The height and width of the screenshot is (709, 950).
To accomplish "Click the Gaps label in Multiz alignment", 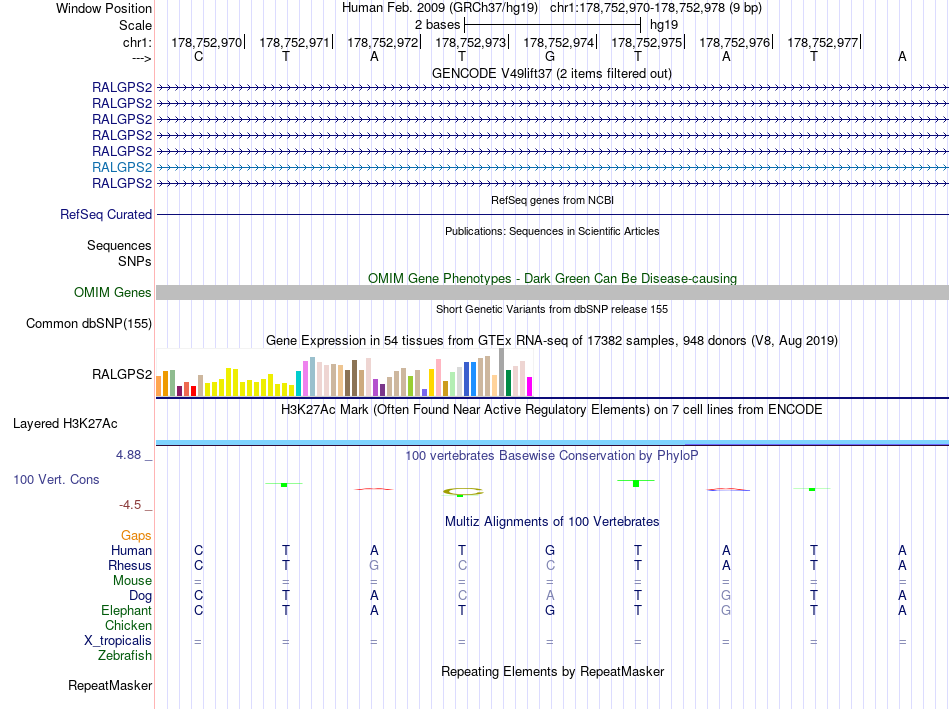I will (136, 535).
